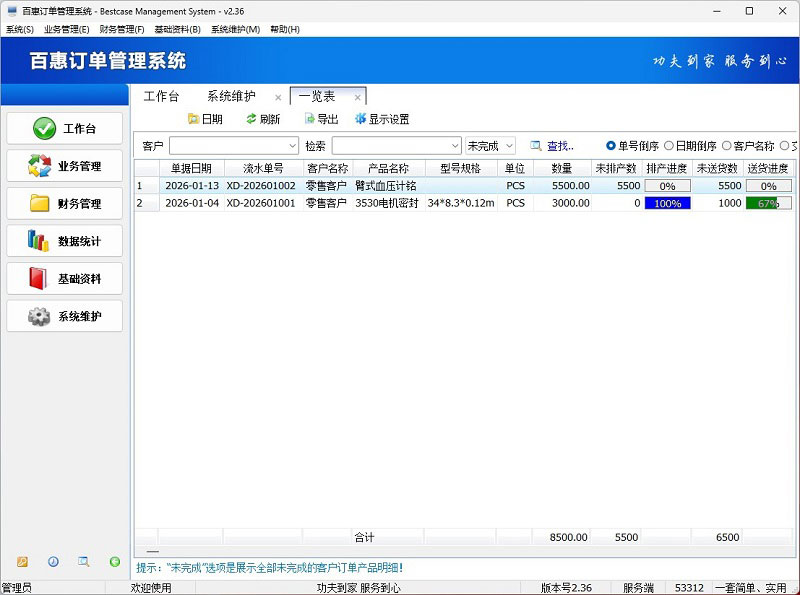Click the 型号规格 column header

461,168
